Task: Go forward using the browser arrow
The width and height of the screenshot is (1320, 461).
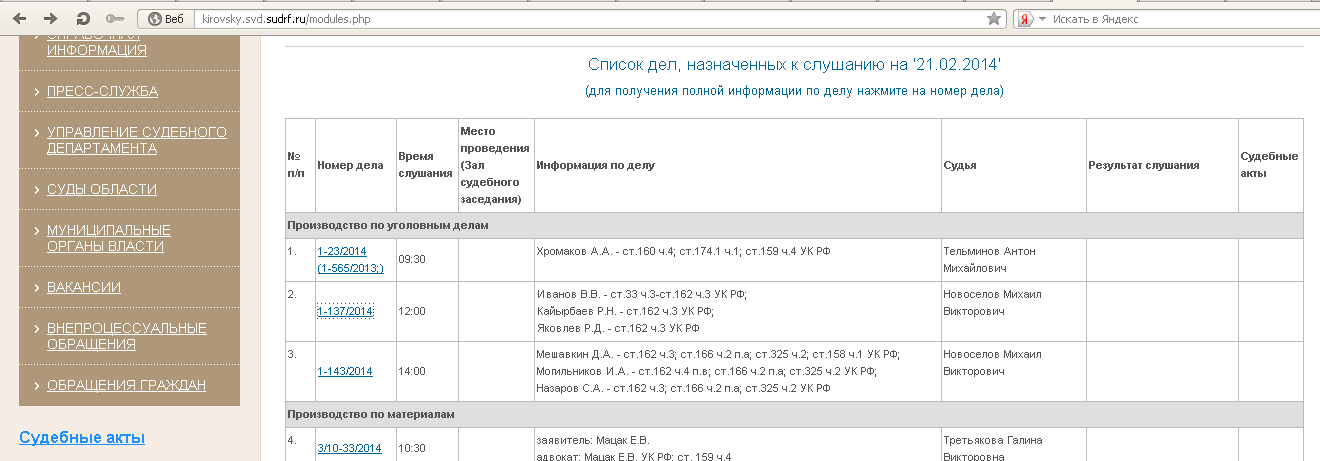Action: (x=51, y=18)
